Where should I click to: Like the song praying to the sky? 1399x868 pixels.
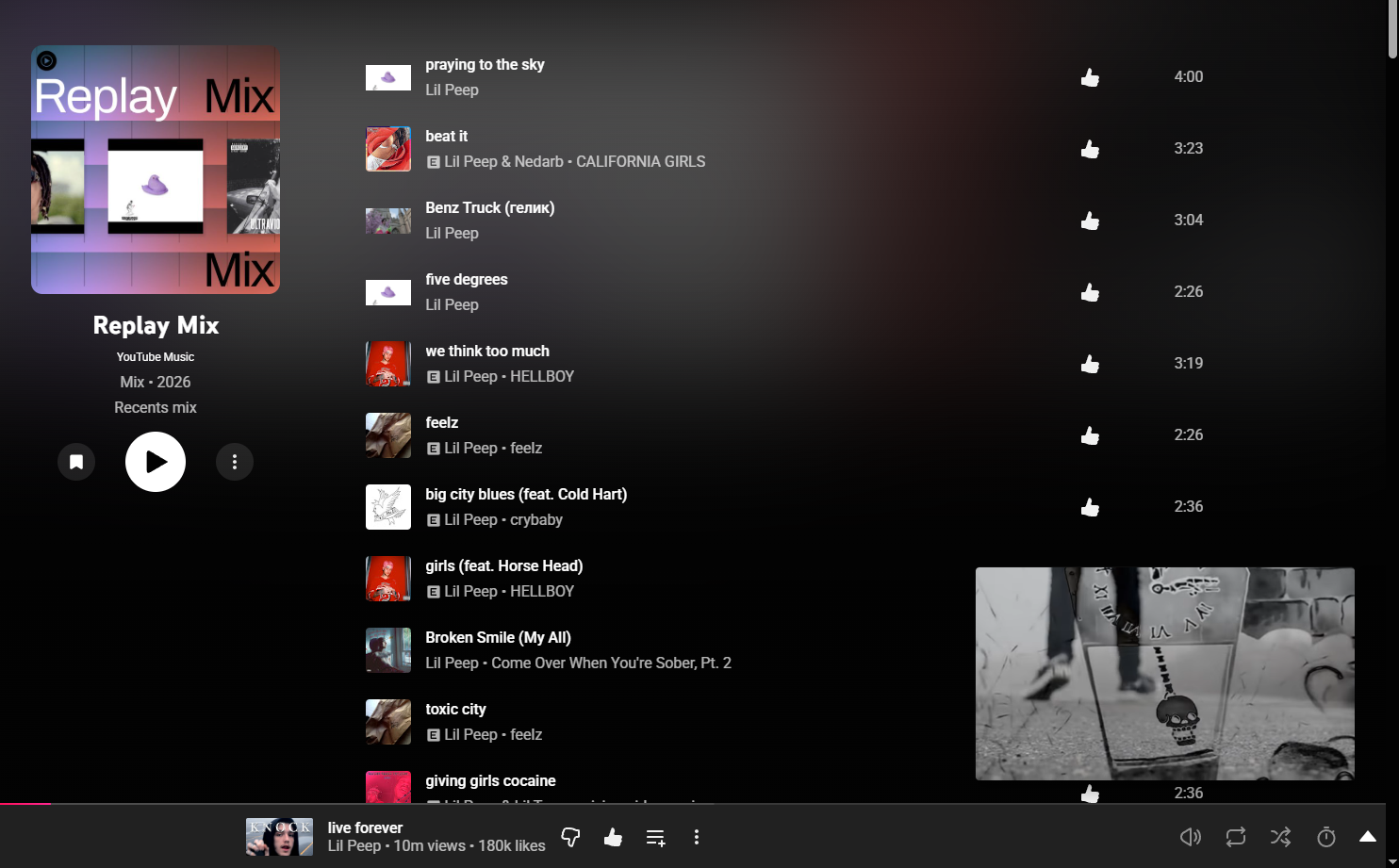tap(1090, 77)
